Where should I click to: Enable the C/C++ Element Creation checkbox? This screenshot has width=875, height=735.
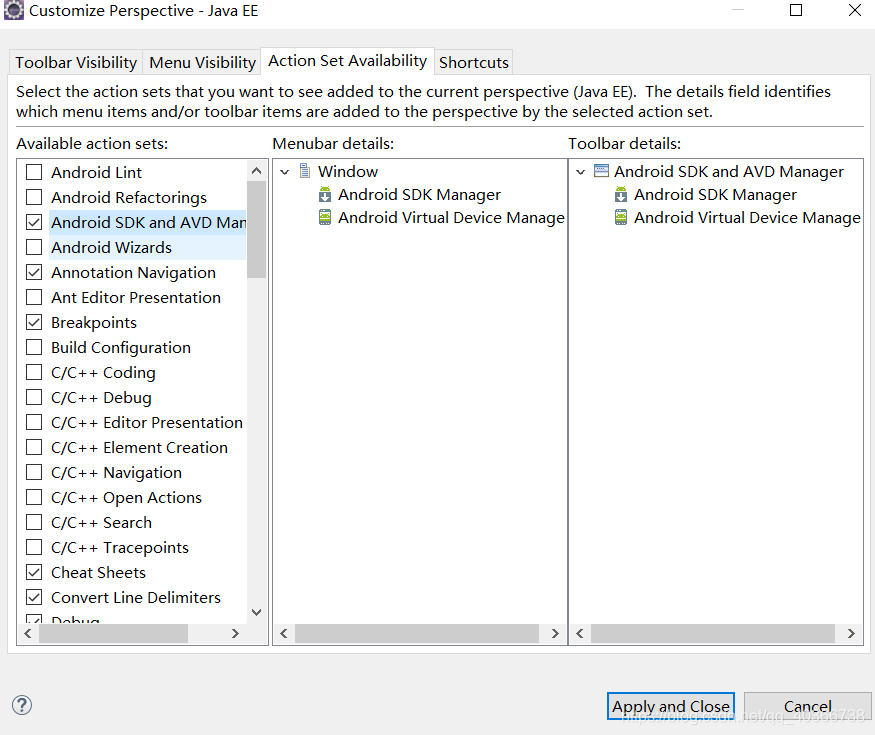click(x=34, y=447)
